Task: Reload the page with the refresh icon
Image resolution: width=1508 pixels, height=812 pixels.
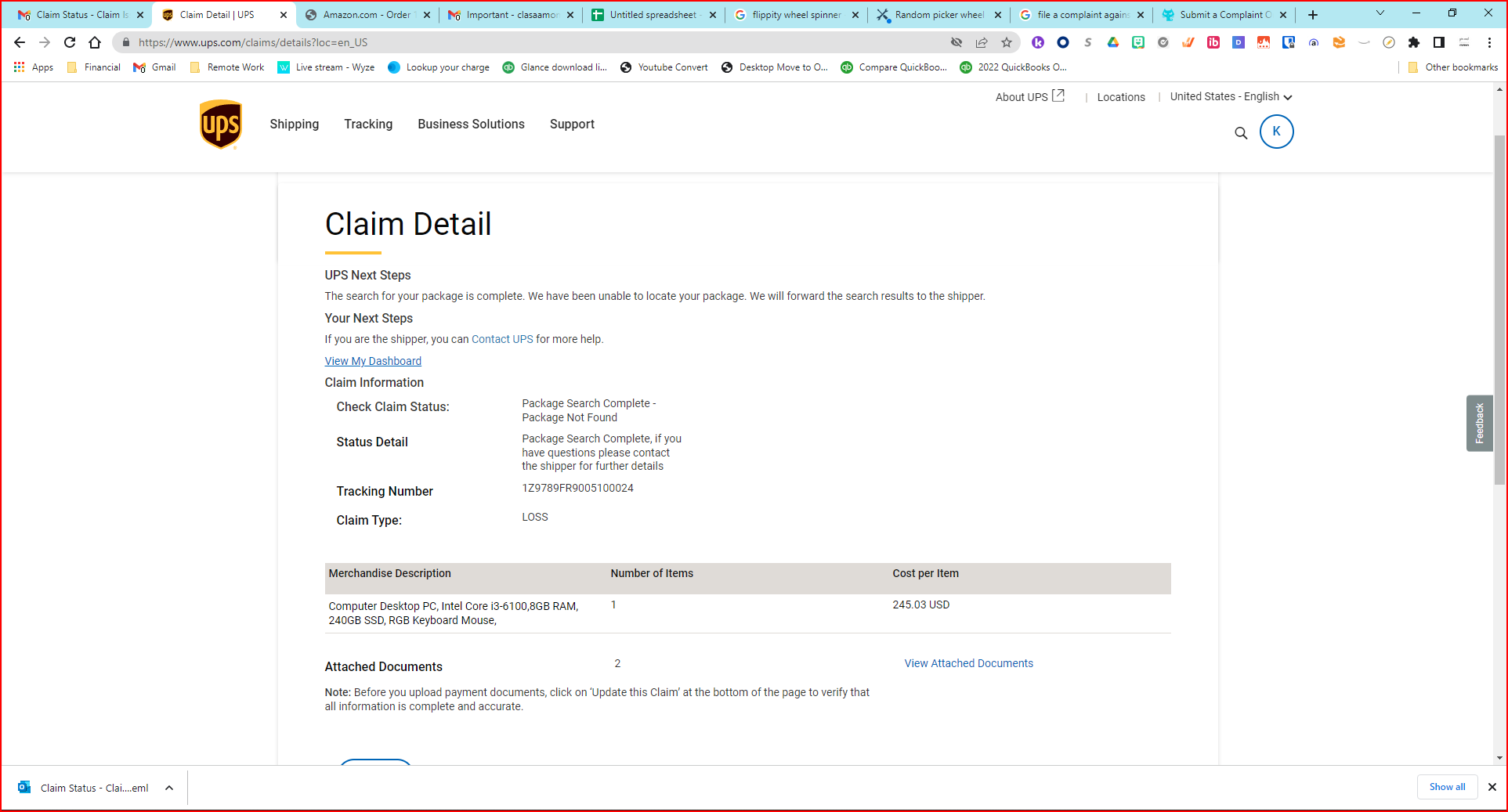Action: (x=70, y=42)
